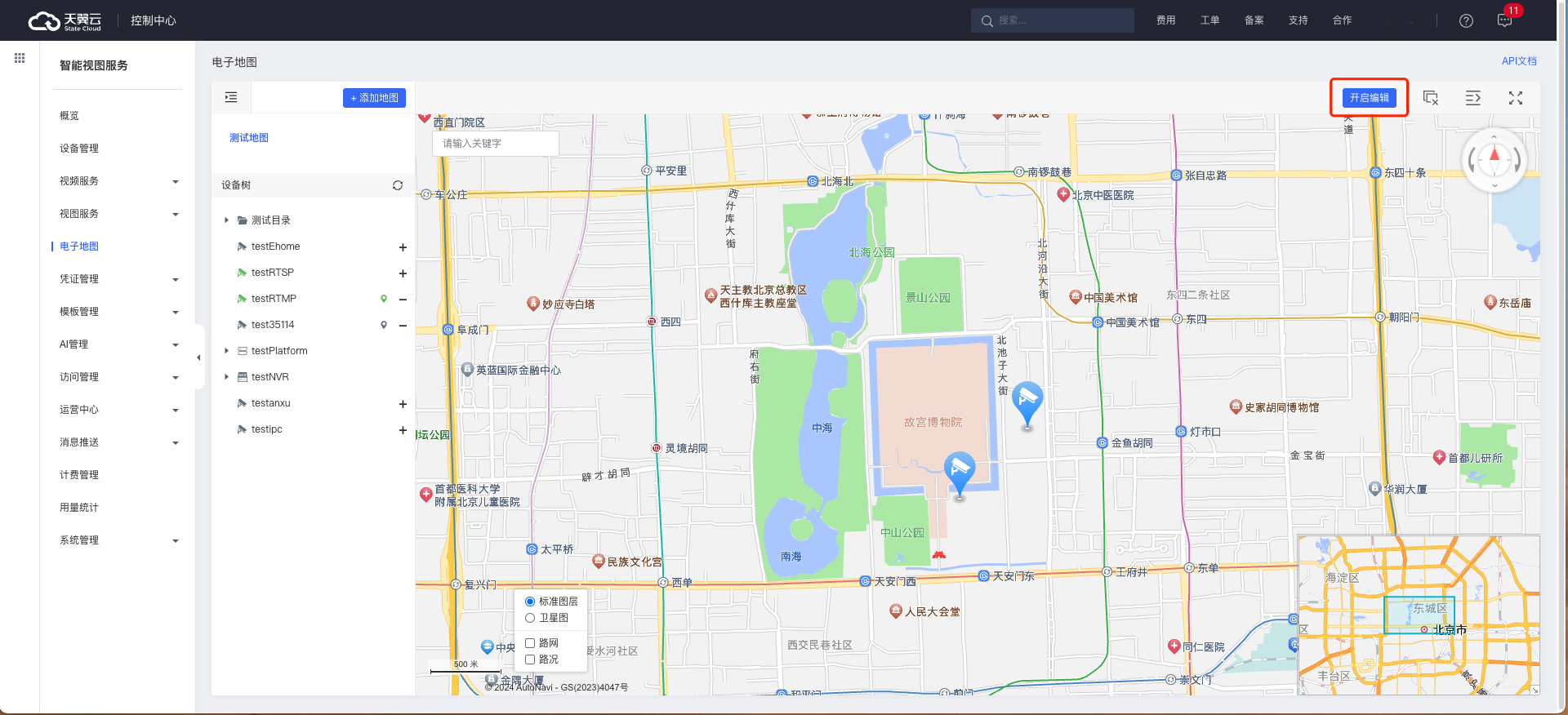Open 合作 in top navigation
This screenshot has height=715, width=1568.
(1342, 20)
